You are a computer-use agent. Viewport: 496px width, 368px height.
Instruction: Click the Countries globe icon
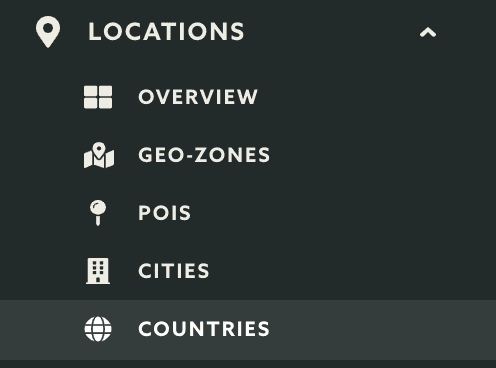[98, 329]
